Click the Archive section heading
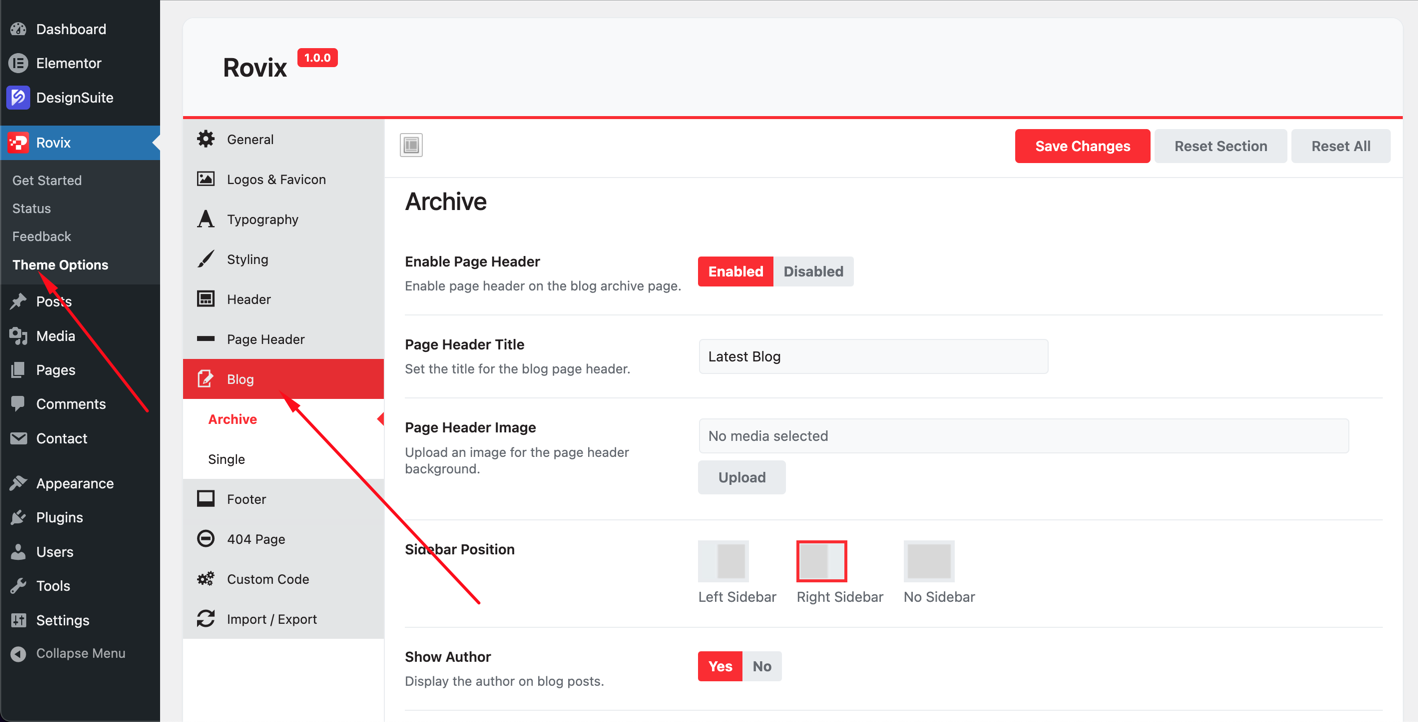Screen dimensions: 1419x722 (446, 202)
